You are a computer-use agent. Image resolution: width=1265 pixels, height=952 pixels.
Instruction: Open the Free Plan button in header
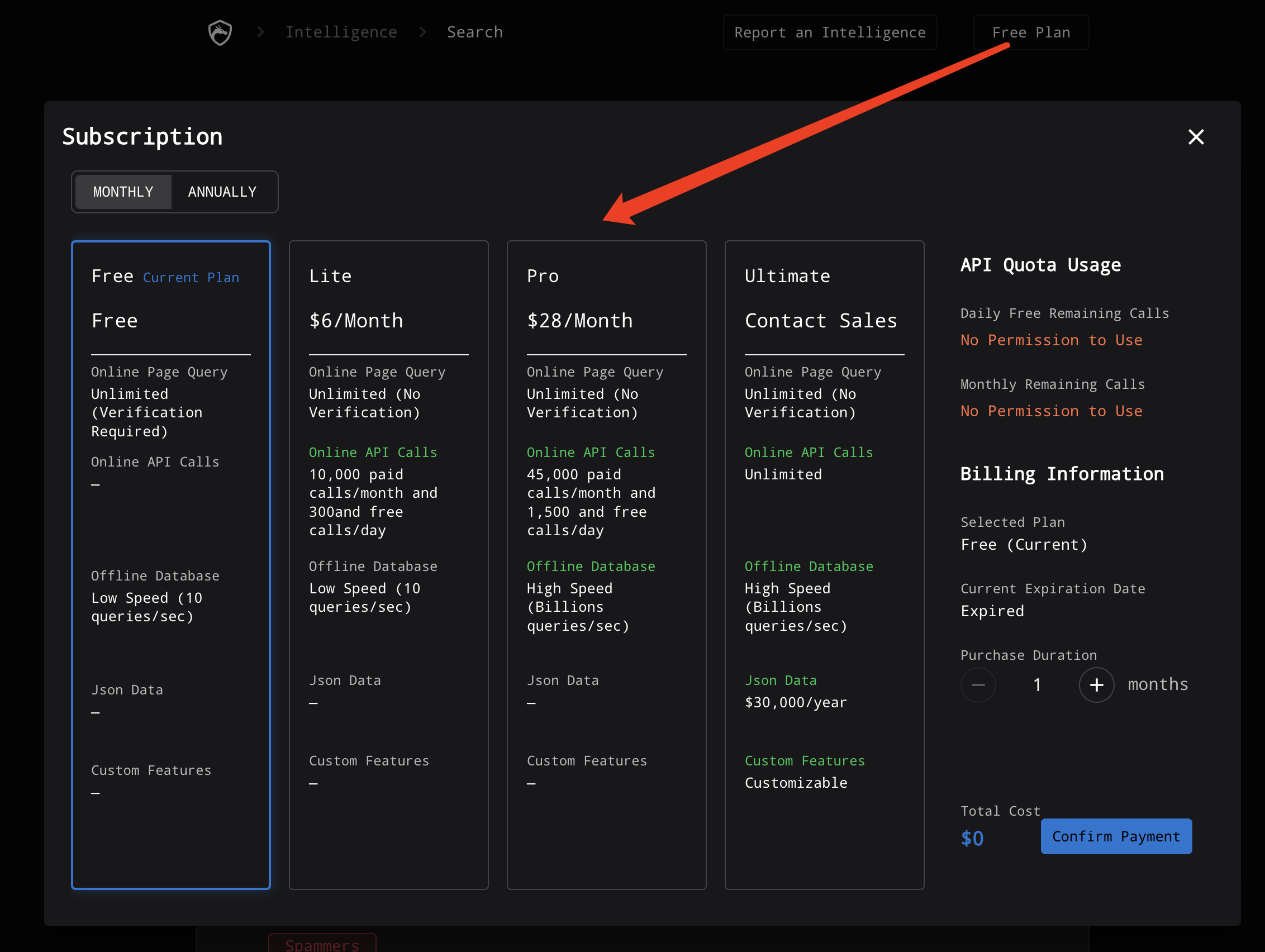[x=1031, y=32]
